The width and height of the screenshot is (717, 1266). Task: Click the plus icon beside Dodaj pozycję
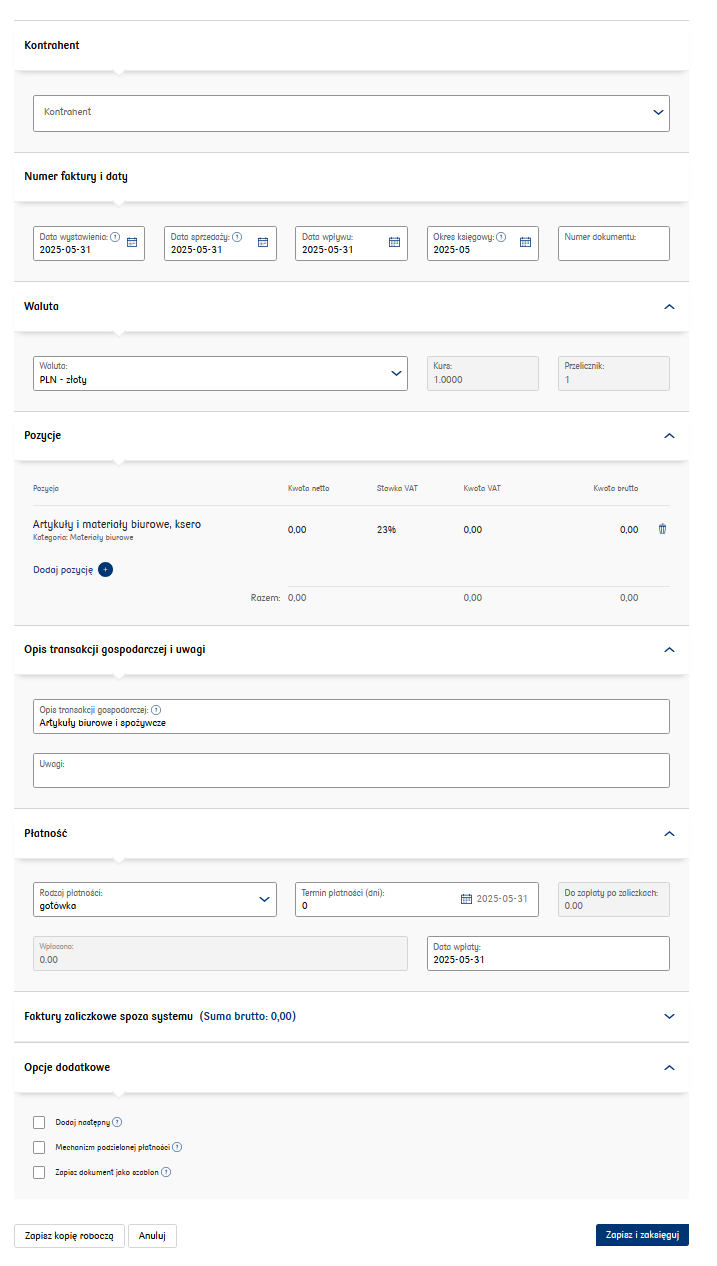[106, 569]
